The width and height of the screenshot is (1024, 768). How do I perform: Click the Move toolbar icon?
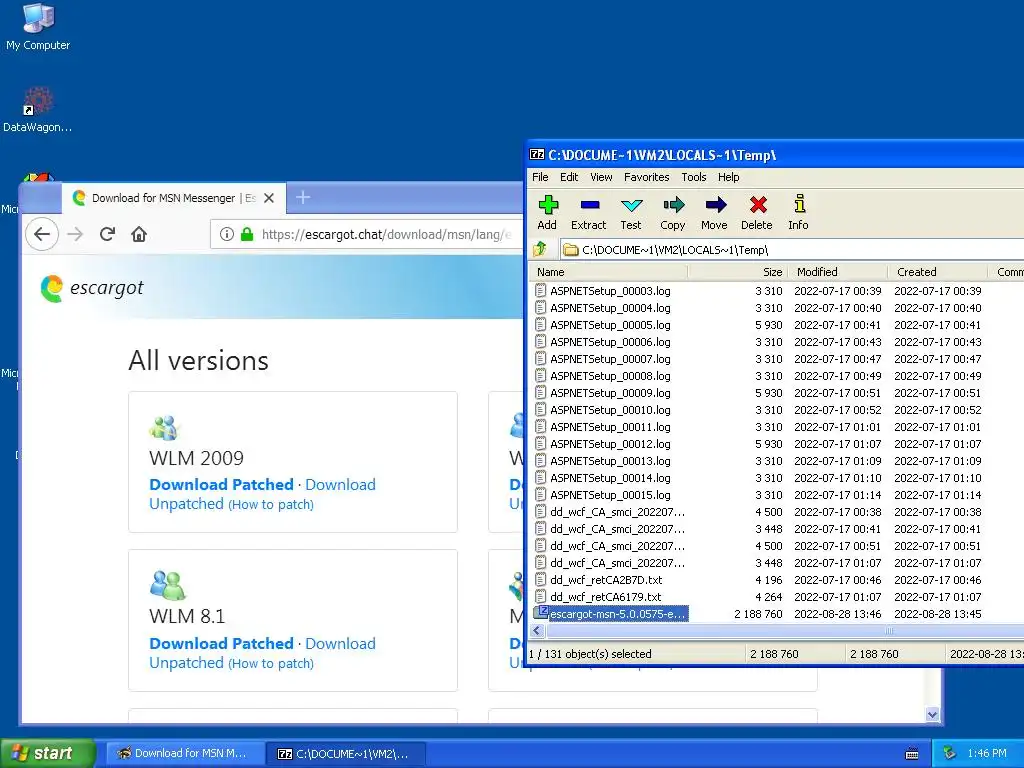click(x=714, y=213)
